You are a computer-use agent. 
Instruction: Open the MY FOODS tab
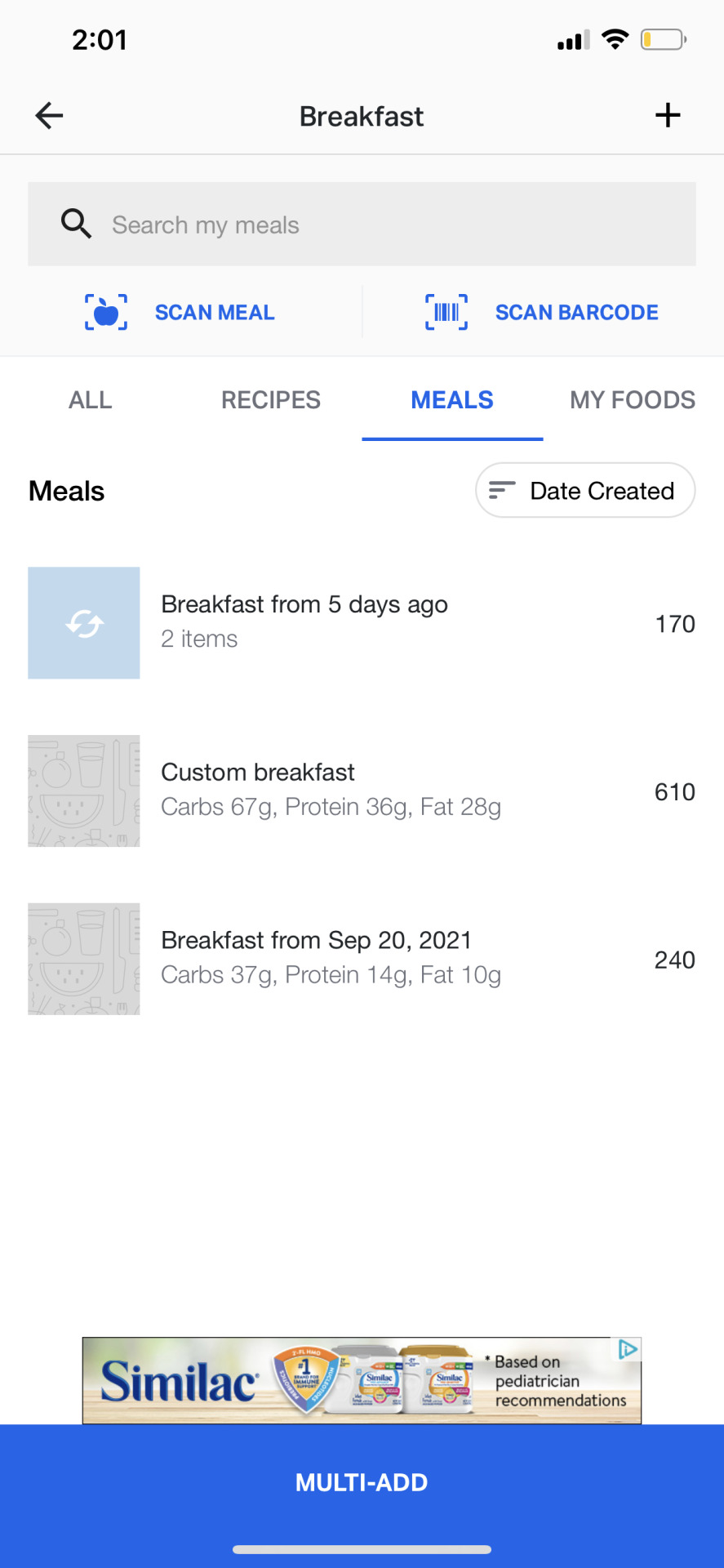633,400
